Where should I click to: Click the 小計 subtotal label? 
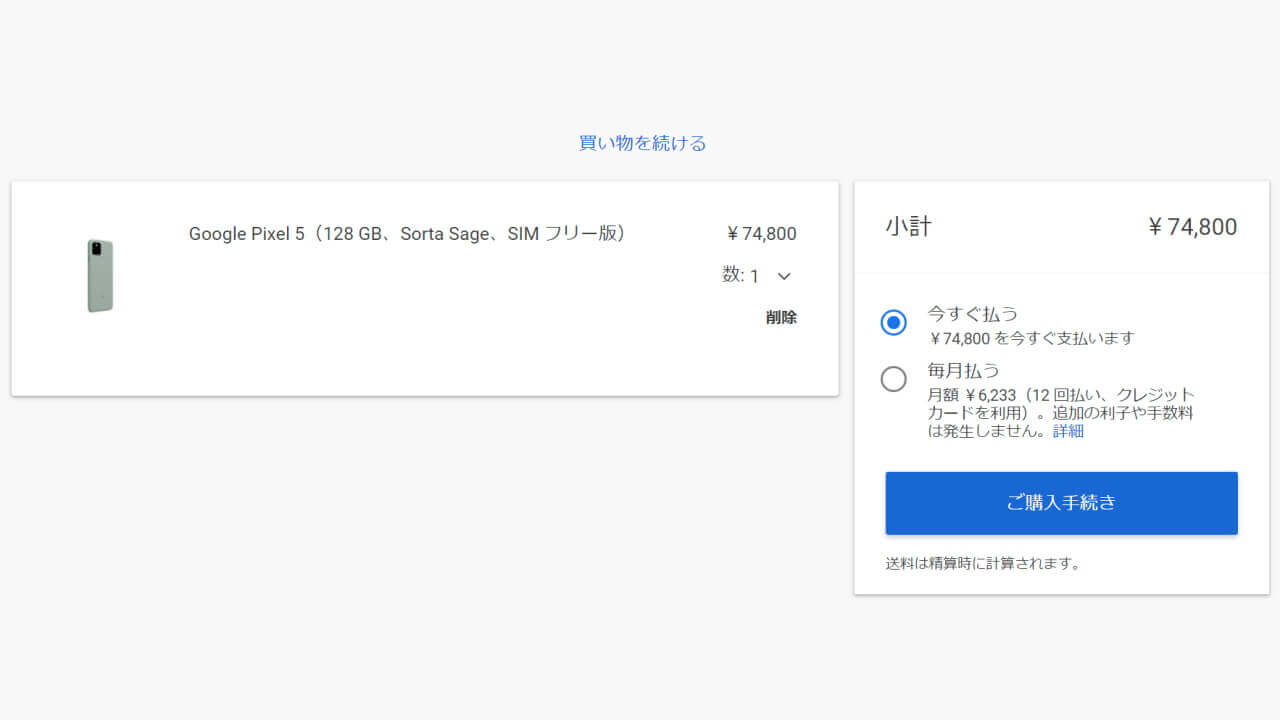[x=908, y=226]
